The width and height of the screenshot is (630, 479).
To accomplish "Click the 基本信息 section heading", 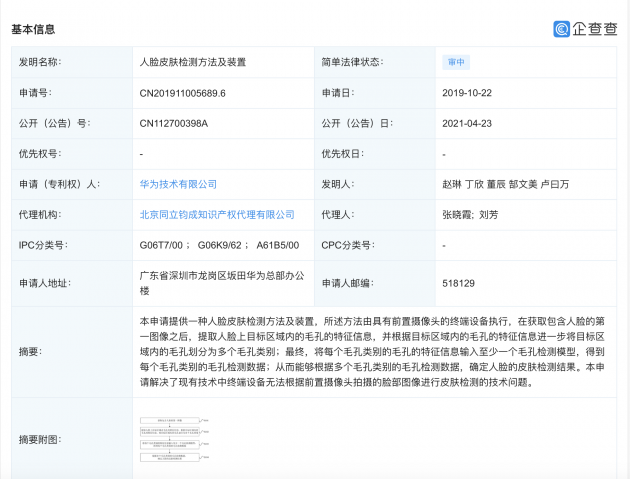I will pyautogui.click(x=33, y=29).
